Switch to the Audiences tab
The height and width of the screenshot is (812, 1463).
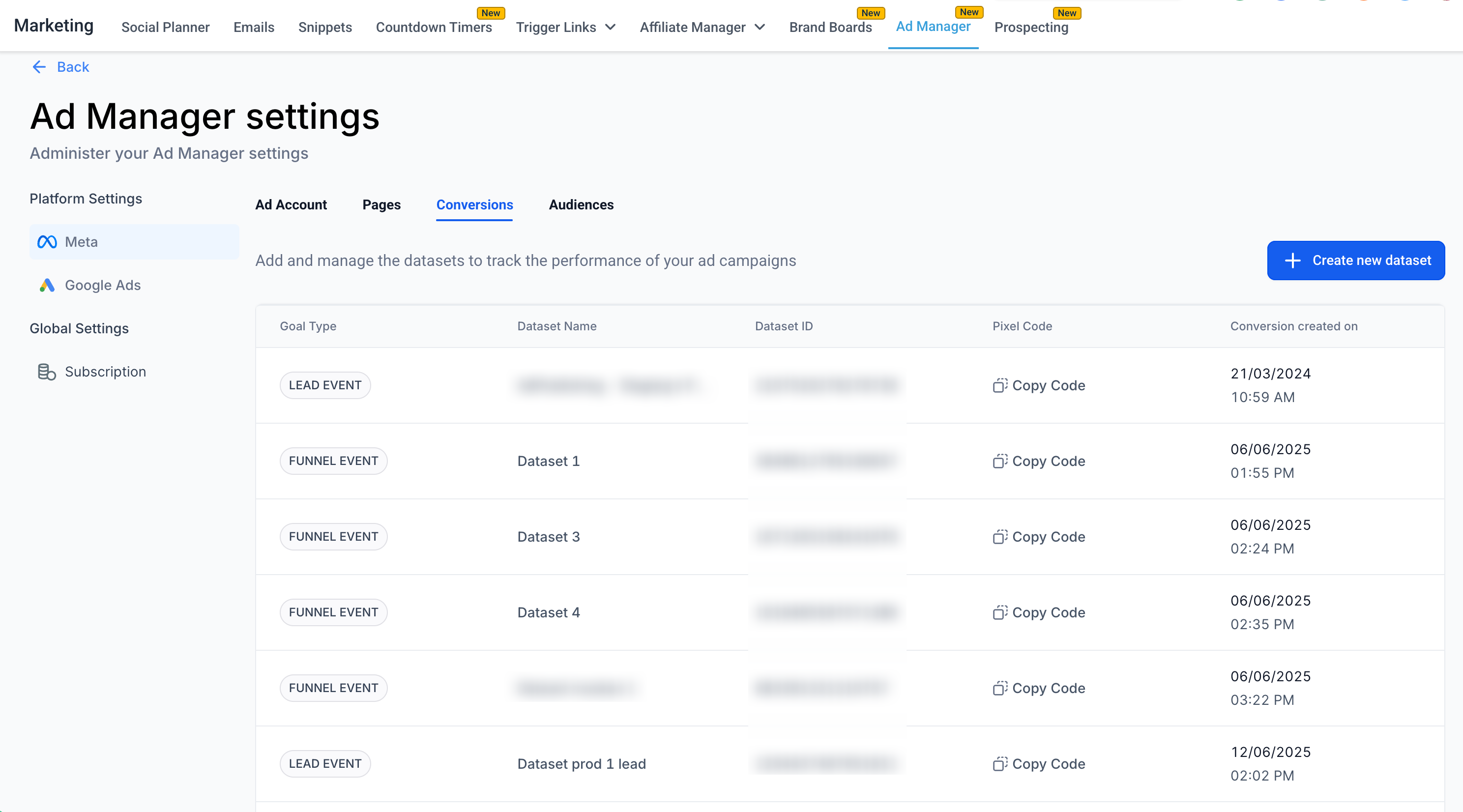(581, 204)
